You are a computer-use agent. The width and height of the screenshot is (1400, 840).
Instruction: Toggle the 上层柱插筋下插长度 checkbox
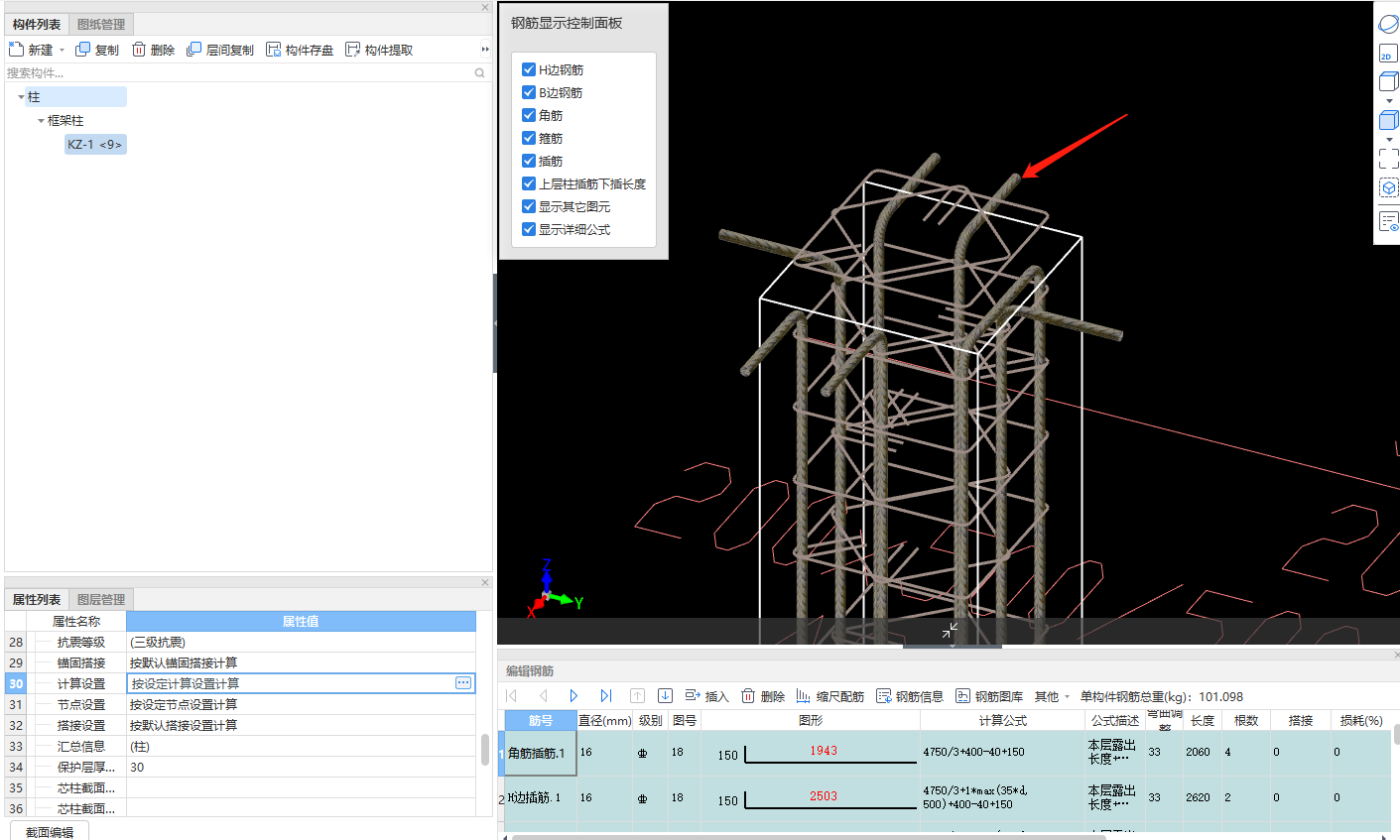529,183
